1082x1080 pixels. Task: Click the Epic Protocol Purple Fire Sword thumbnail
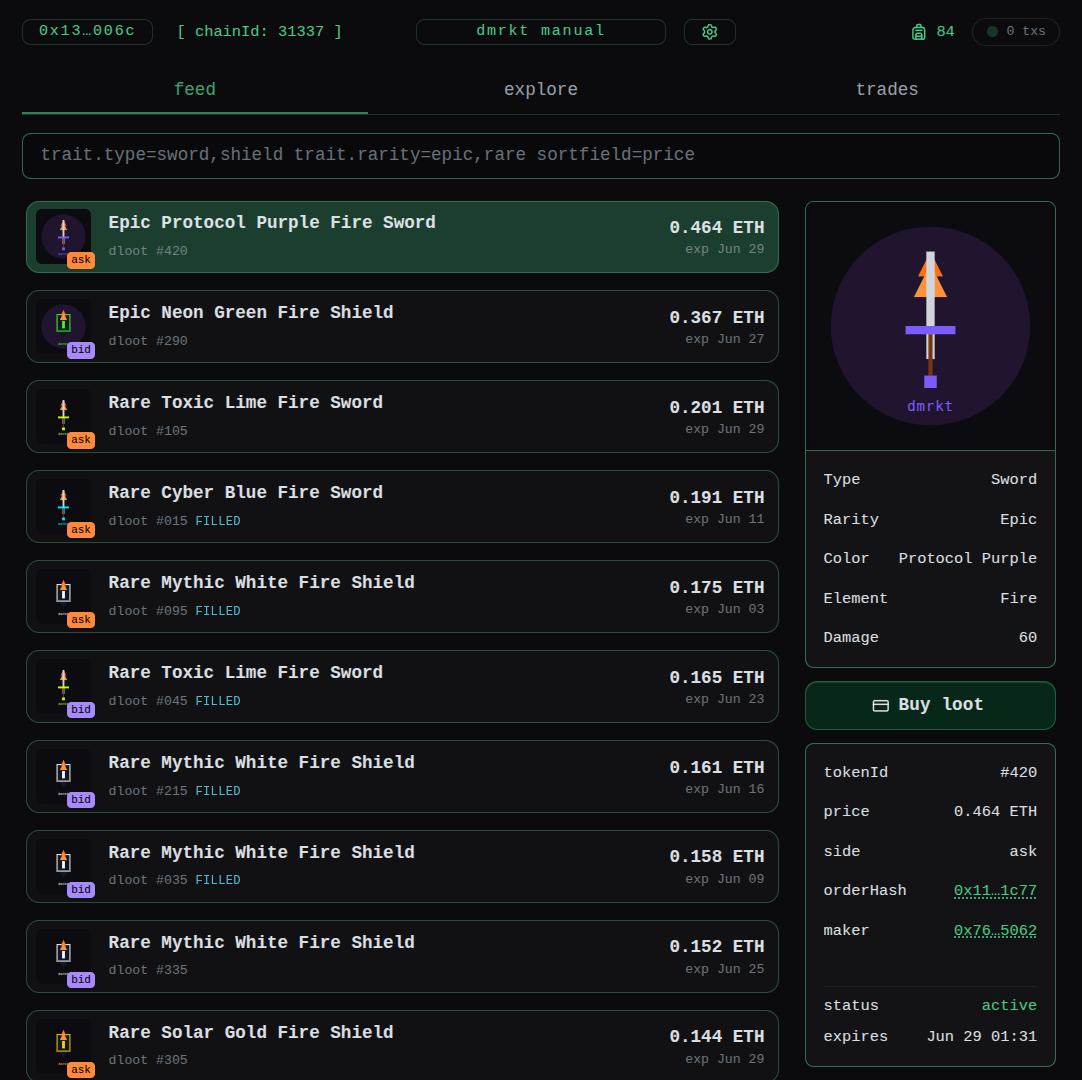click(63, 236)
